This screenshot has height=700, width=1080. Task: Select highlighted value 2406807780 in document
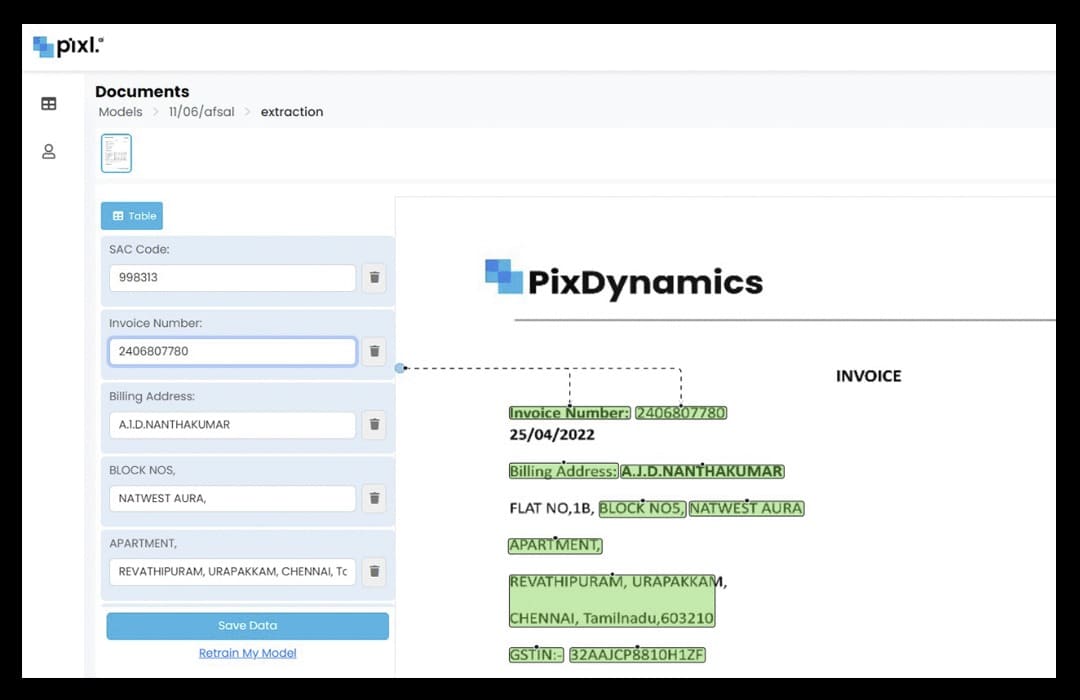[681, 413]
